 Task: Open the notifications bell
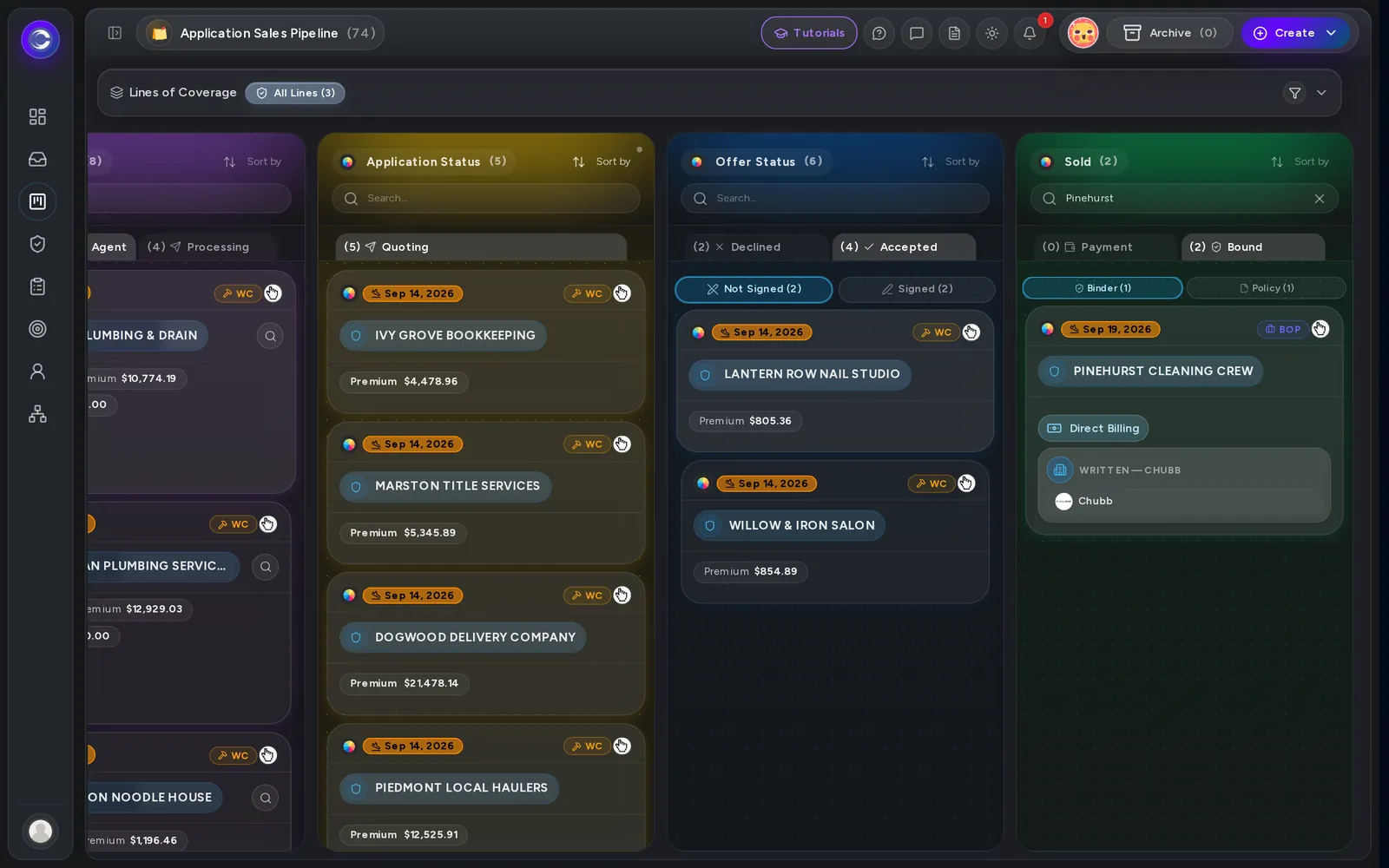coord(1030,33)
